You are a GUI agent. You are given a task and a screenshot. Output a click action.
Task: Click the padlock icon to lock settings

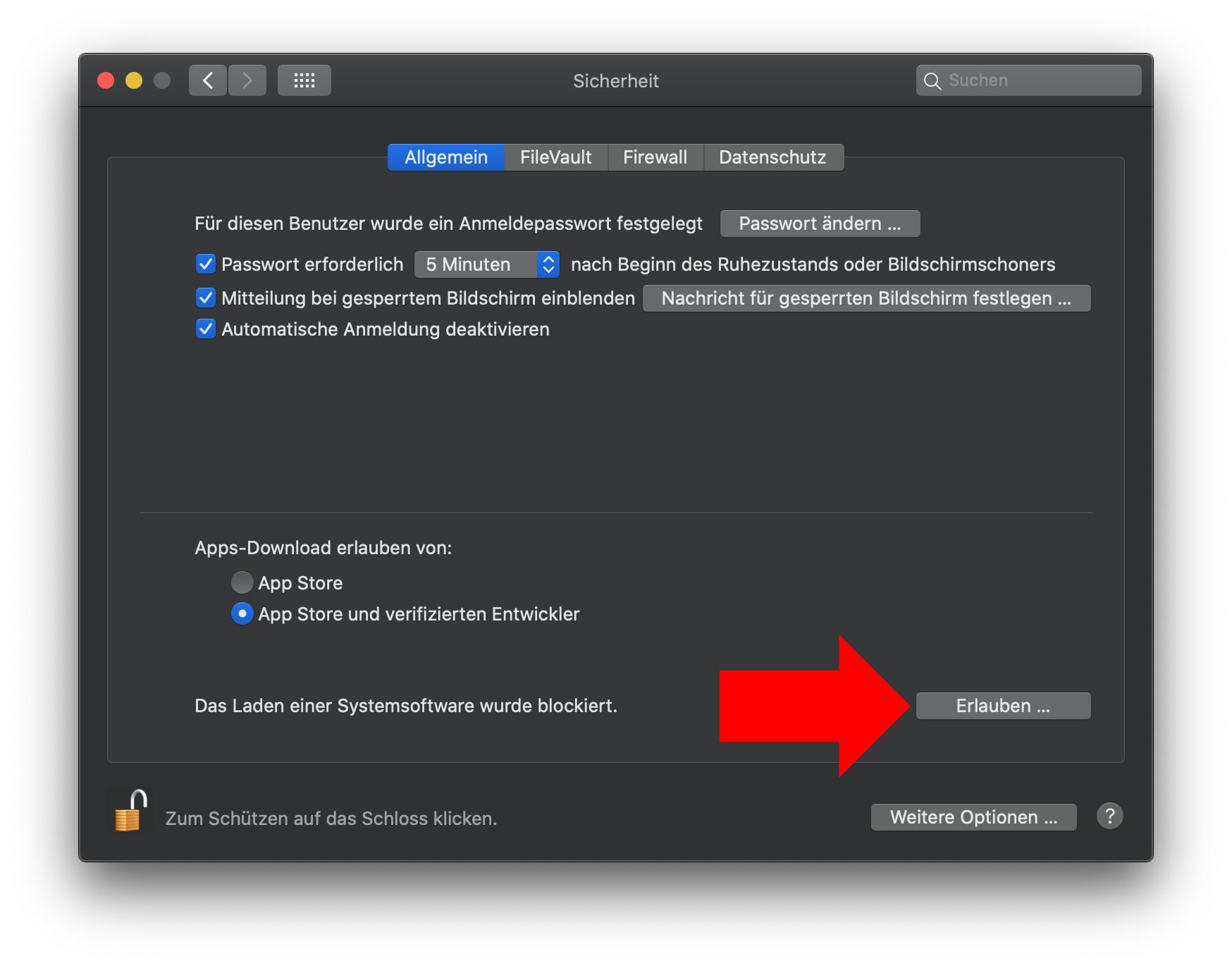pyautogui.click(x=130, y=812)
